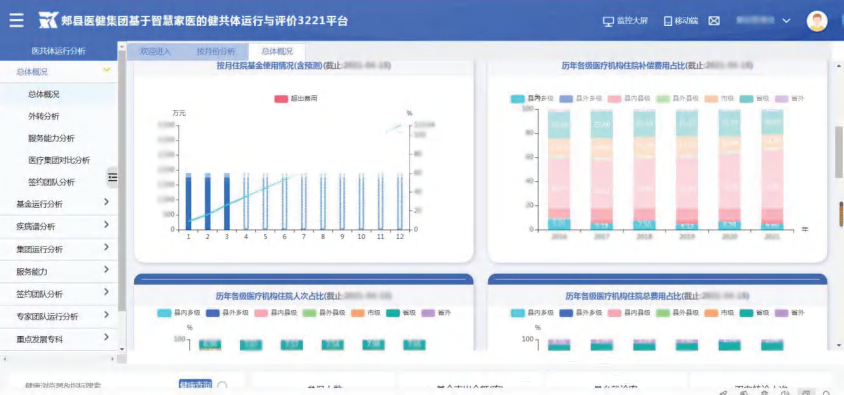Switch to the 欢迎进入 tab

click(x=155, y=52)
